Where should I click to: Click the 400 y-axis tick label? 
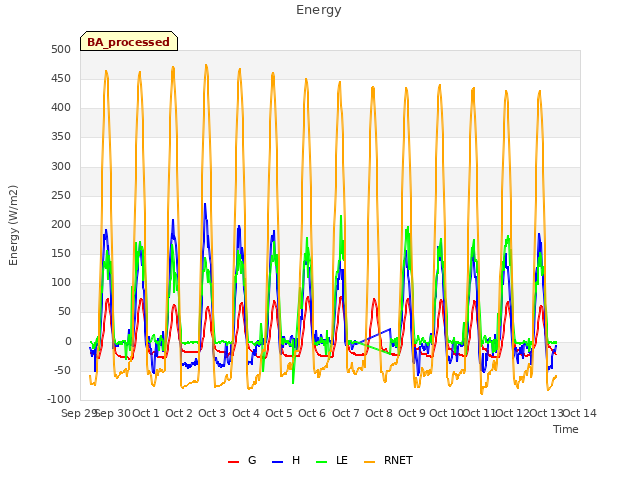[61, 108]
